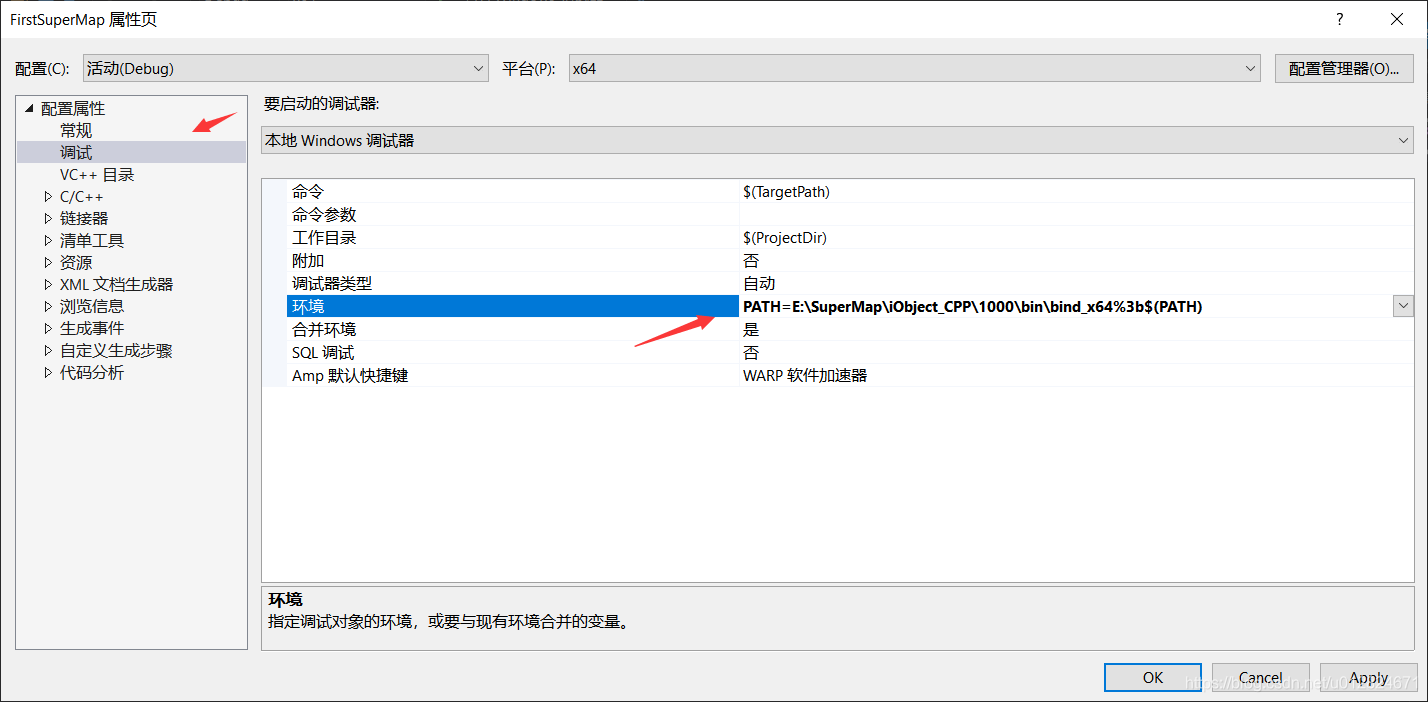Screen dimensions: 1428x702
Task: Select the 常规 (General) tree item
Action: 75,130
